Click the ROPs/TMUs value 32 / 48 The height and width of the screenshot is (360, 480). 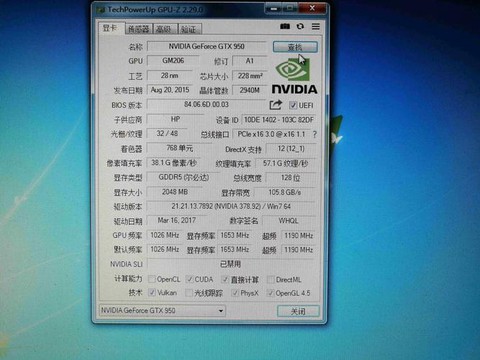(x=167, y=134)
